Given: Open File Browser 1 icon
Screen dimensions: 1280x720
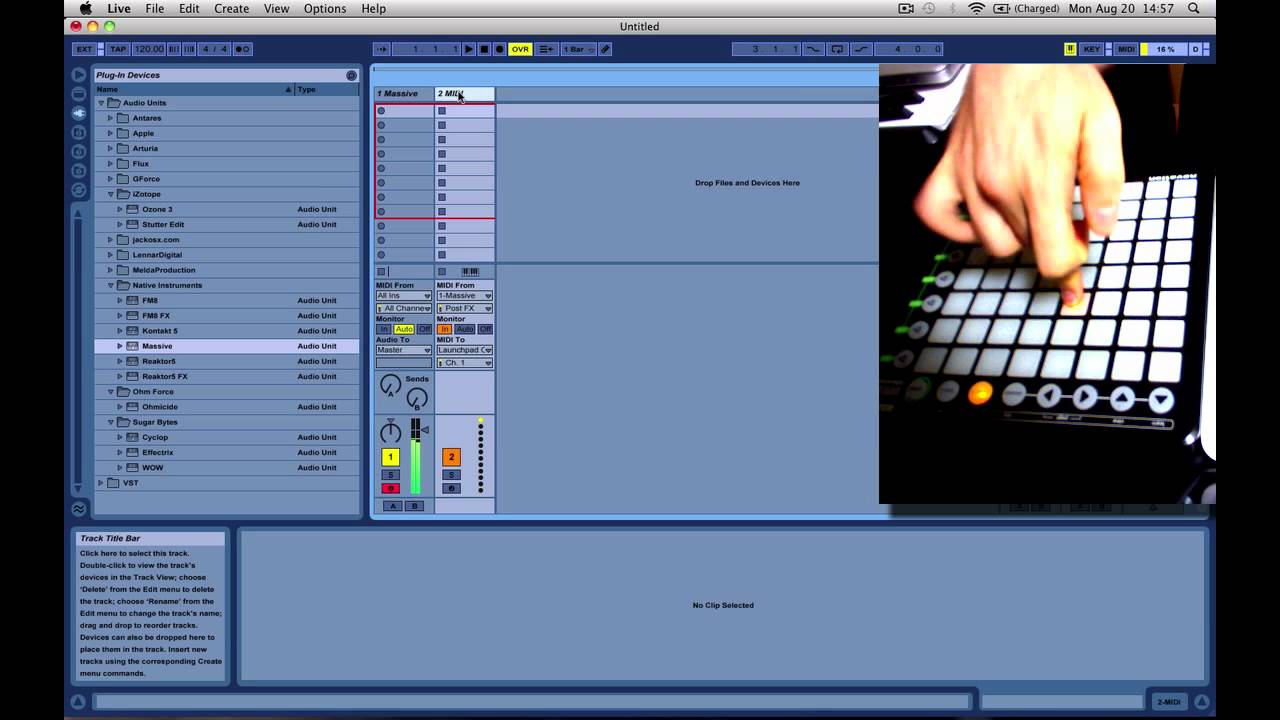Looking at the screenshot, I should (x=79, y=133).
